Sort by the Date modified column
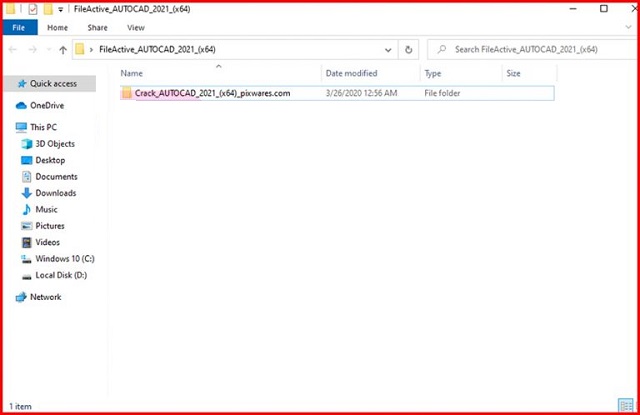This screenshot has width=640, height=415. [351, 73]
